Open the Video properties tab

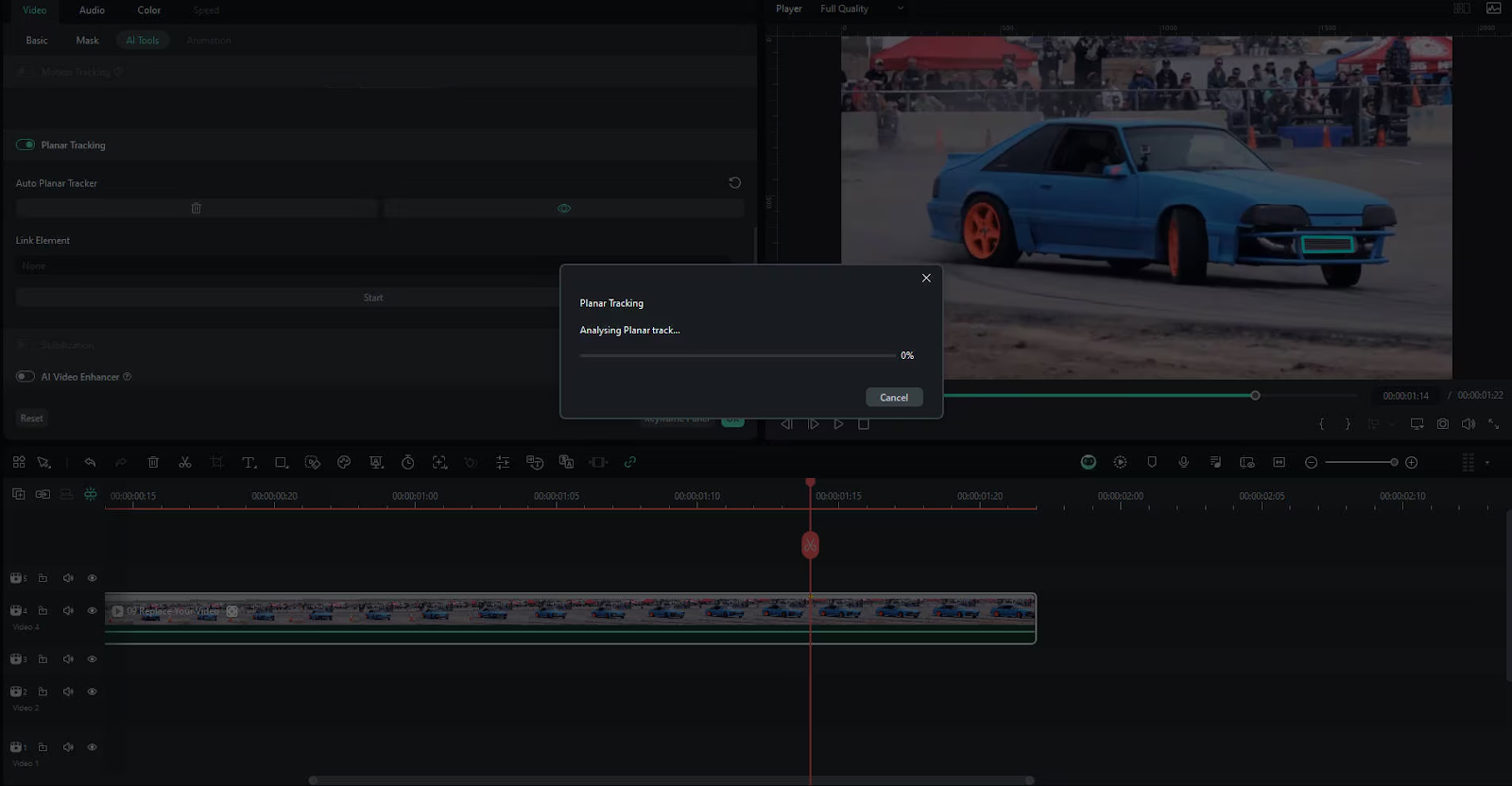click(35, 10)
